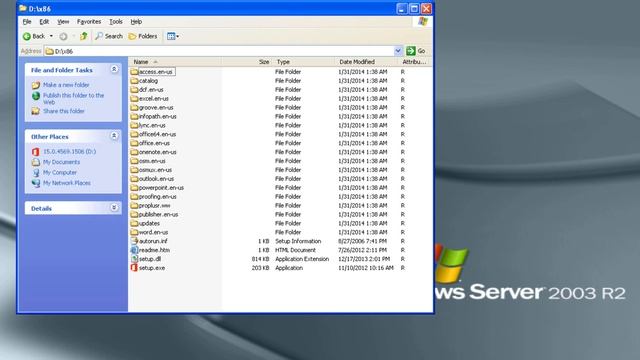640x360 pixels.
Task: Click the Go button
Action: pyautogui.click(x=416, y=51)
